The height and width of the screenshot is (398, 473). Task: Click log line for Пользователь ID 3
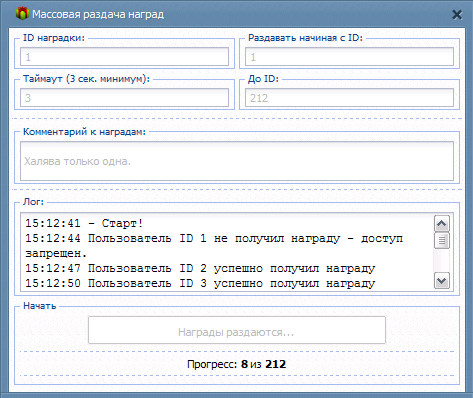tap(200, 283)
